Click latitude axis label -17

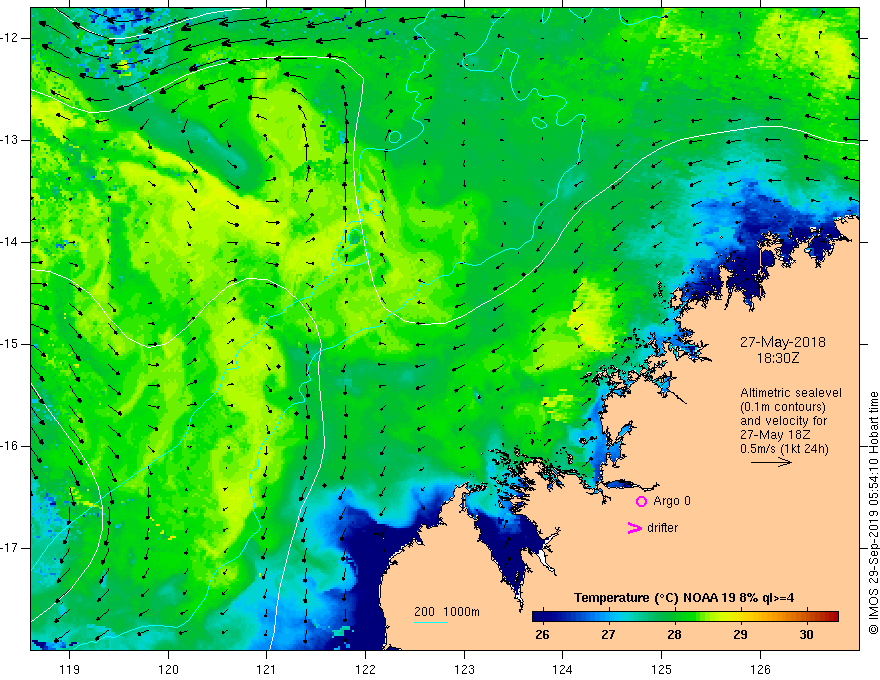click(11, 548)
